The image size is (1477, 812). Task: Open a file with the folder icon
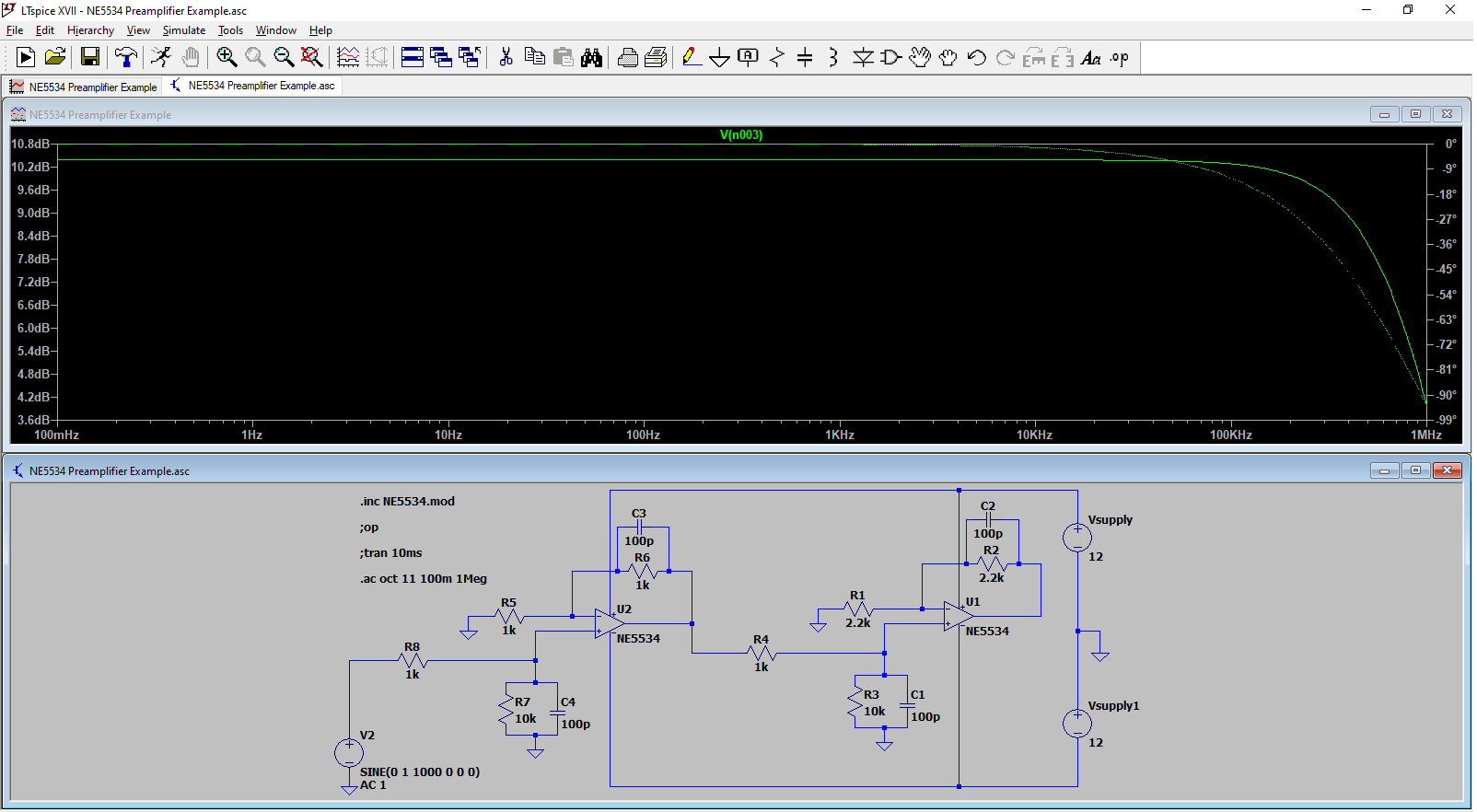pos(55,57)
